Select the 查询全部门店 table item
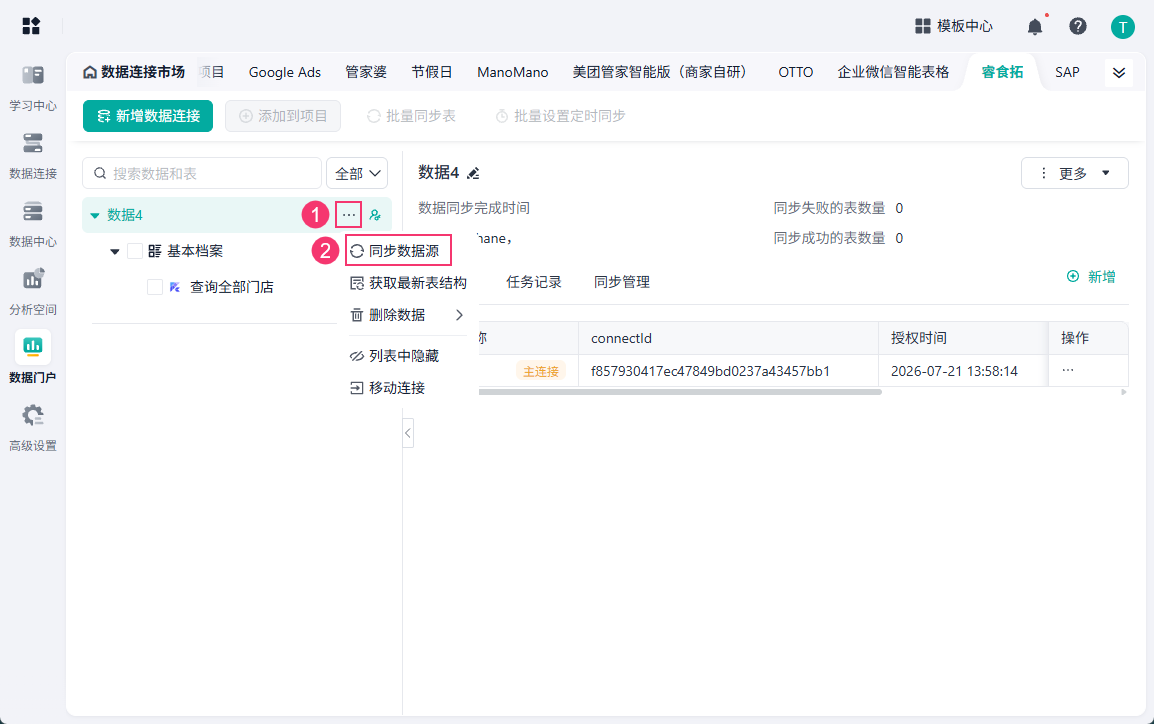This screenshot has height=724, width=1154. pyautogui.click(x=232, y=287)
